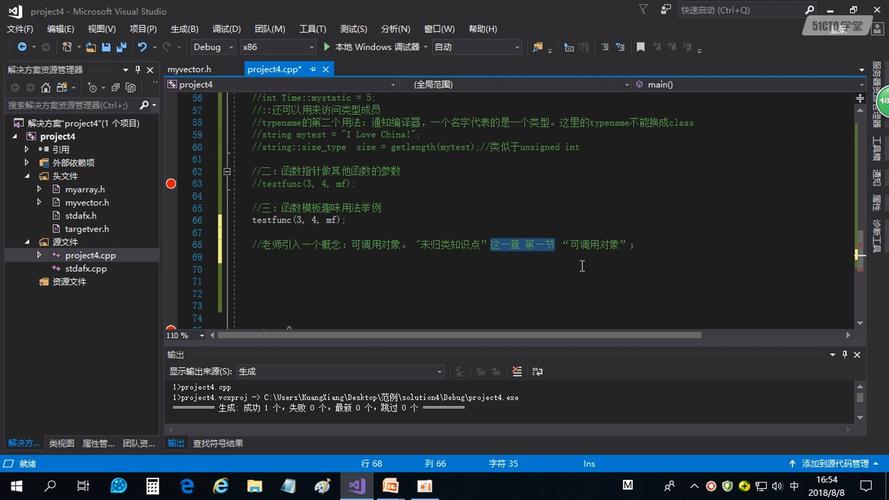Image resolution: width=889 pixels, height=500 pixels.
Task: Click the Save All toolbar icon
Action: click(x=121, y=47)
